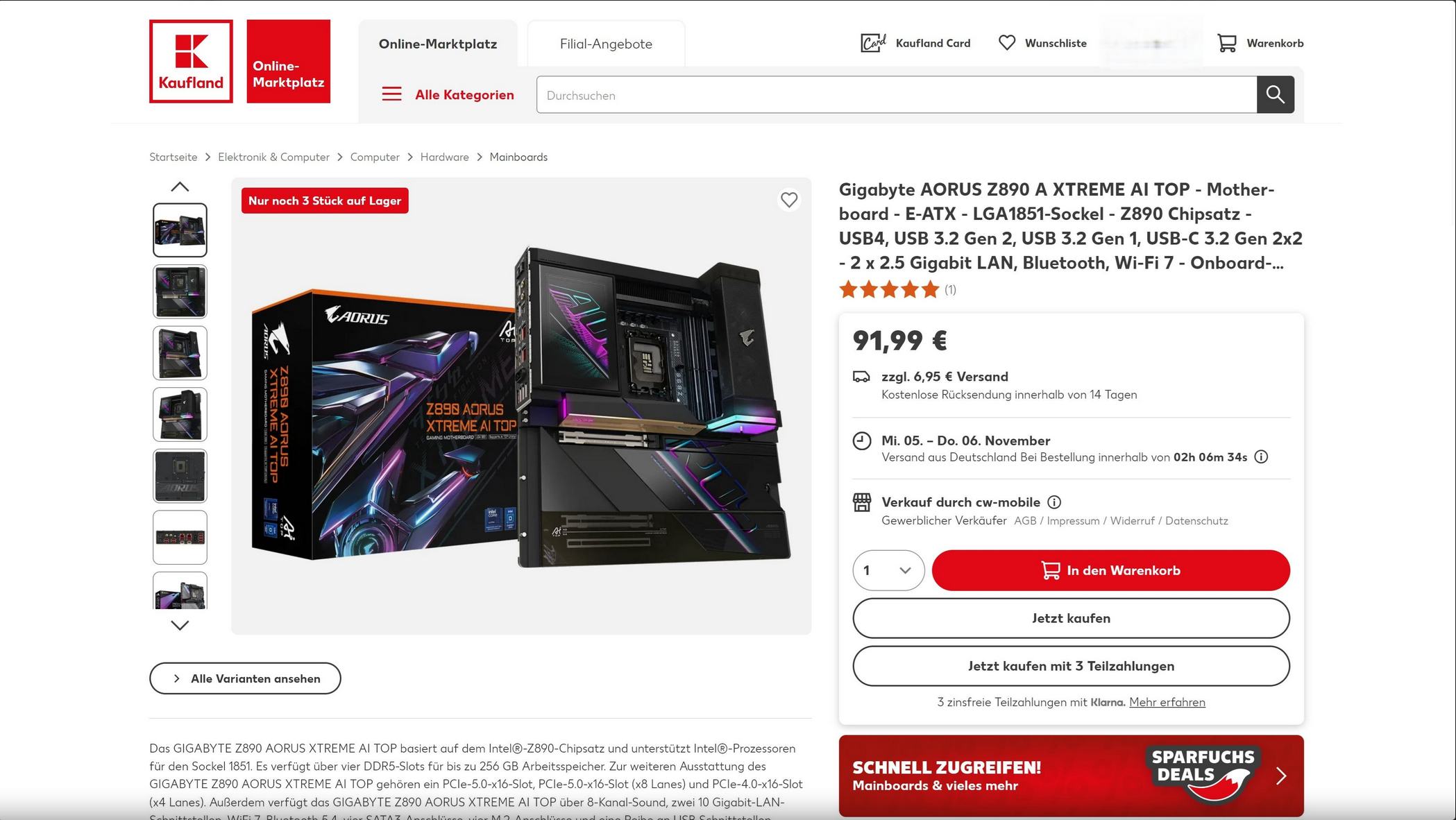1456x820 pixels.
Task: Click delivery time info icon
Action: click(1261, 456)
